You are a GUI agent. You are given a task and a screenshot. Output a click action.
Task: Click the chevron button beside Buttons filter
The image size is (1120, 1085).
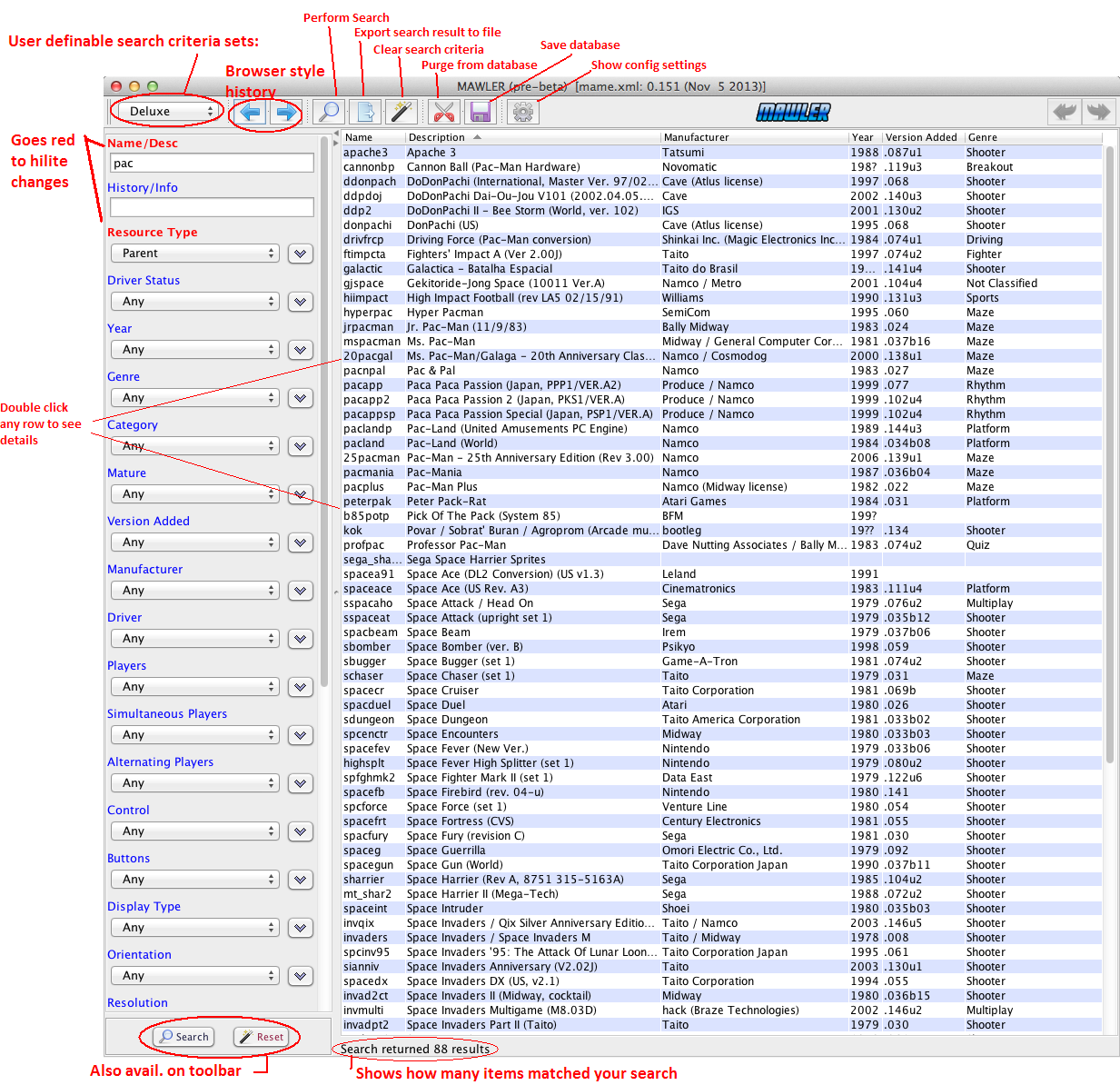coord(301,880)
